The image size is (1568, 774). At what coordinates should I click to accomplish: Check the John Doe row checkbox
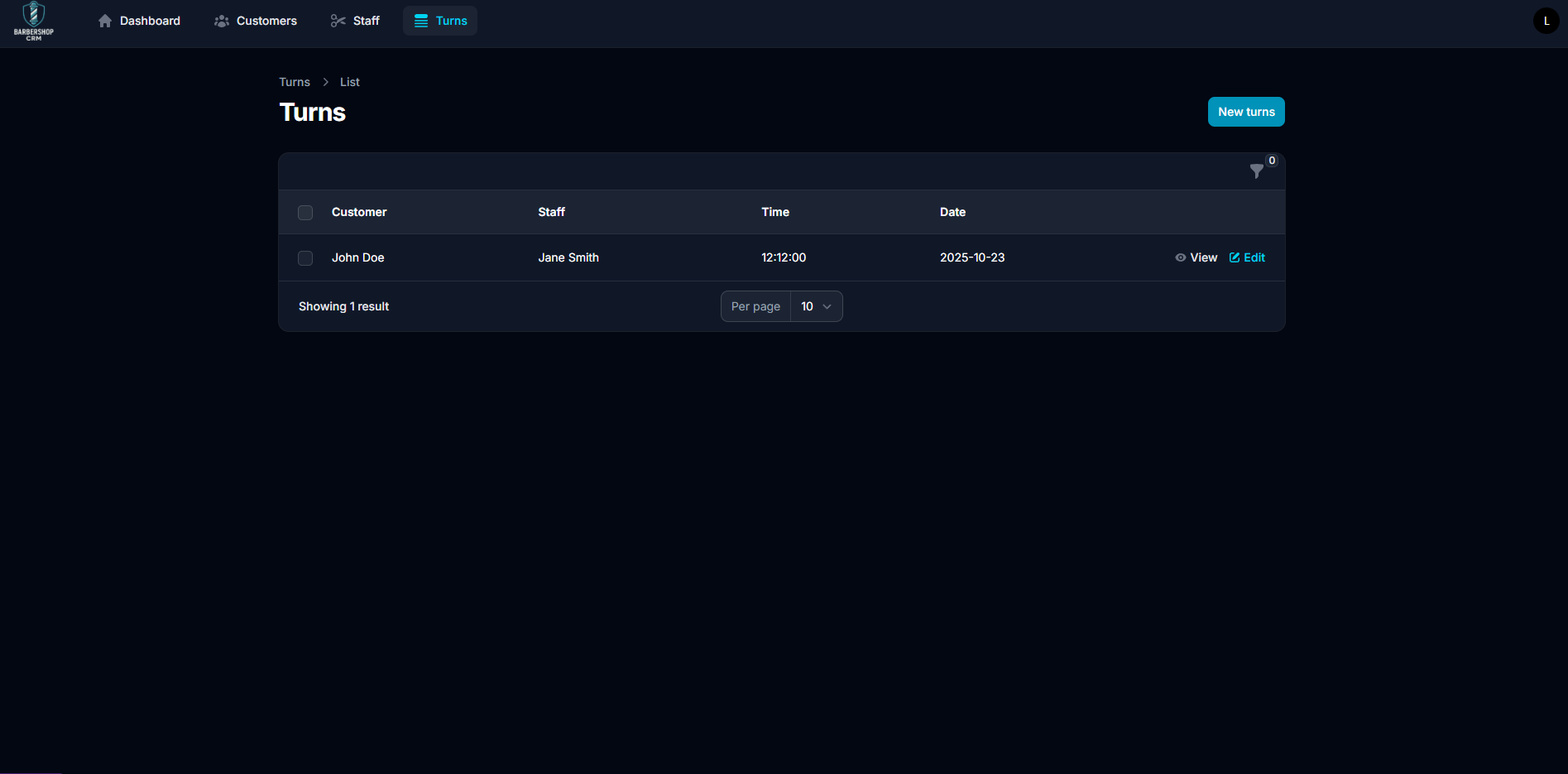coord(305,258)
